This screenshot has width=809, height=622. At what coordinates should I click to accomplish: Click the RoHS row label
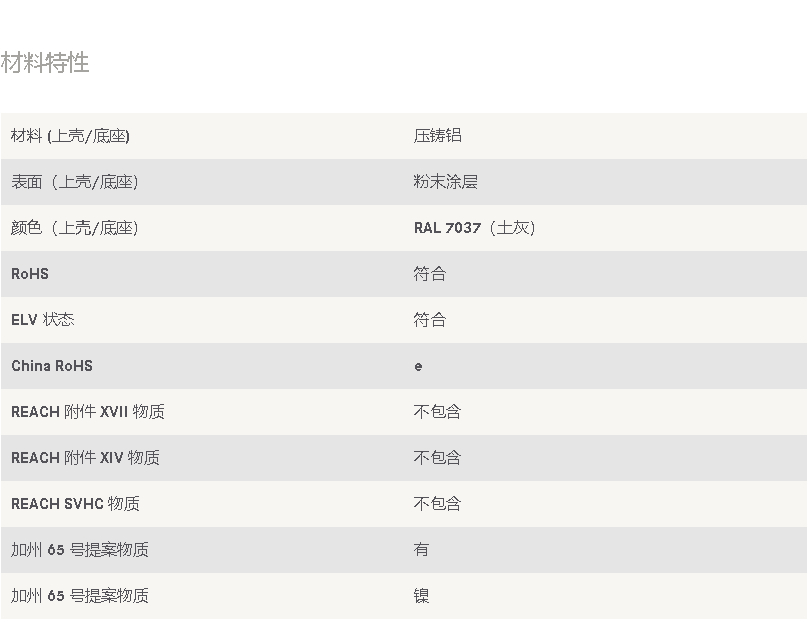(x=30, y=274)
